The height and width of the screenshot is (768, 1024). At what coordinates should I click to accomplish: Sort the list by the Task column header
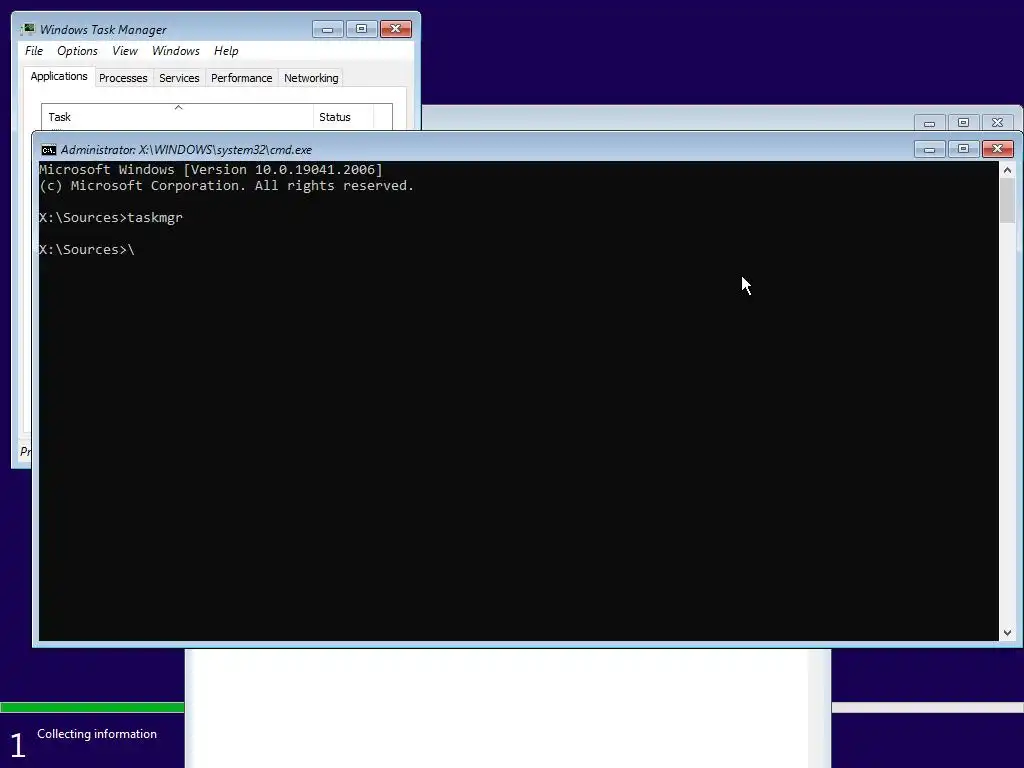(178, 117)
